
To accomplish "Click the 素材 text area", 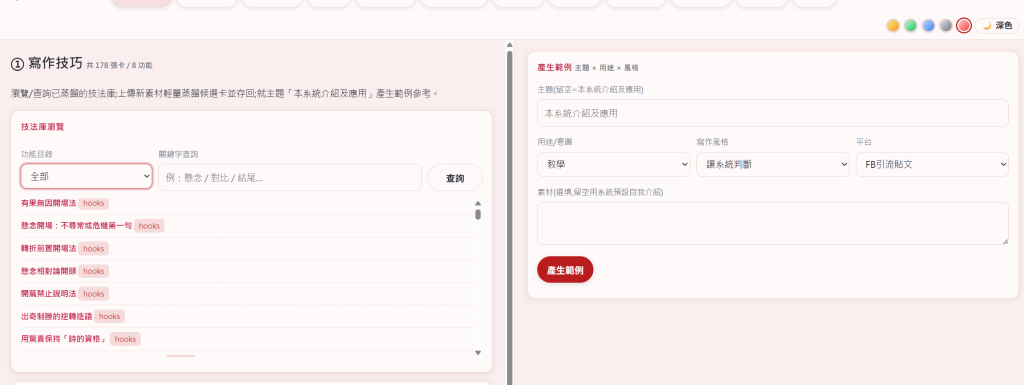I will point(773,223).
